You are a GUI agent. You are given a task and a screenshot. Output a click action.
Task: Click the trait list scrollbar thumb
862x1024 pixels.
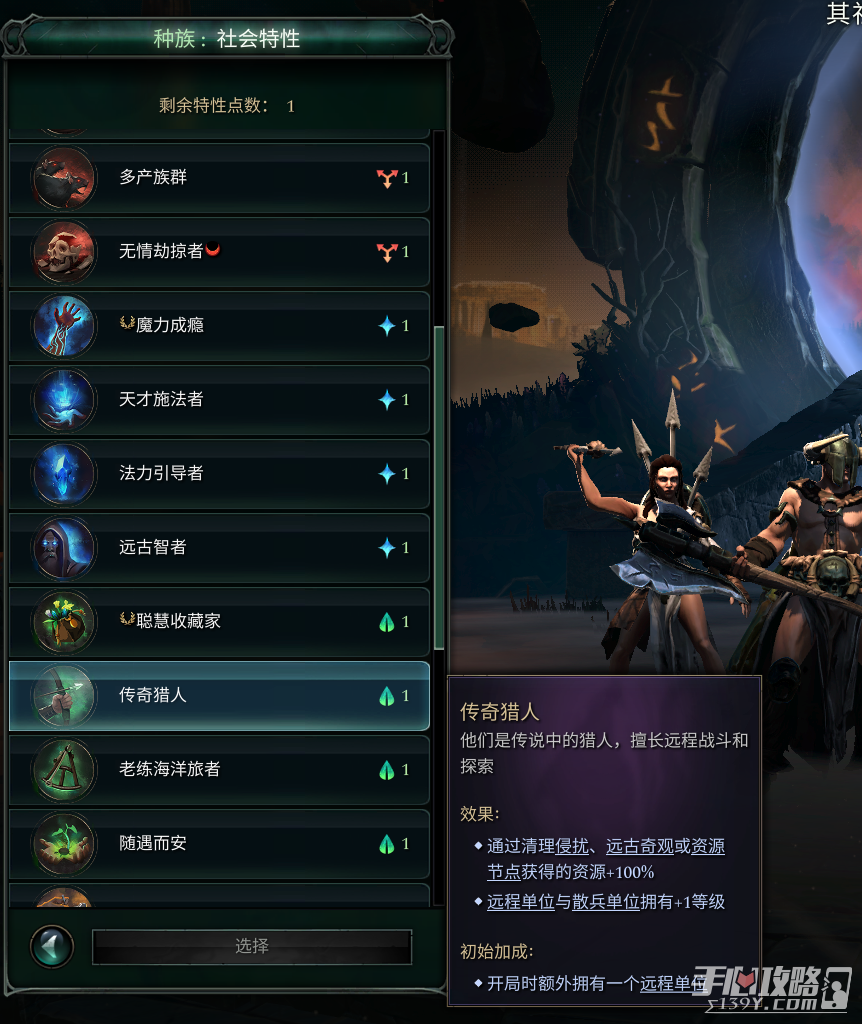439,487
